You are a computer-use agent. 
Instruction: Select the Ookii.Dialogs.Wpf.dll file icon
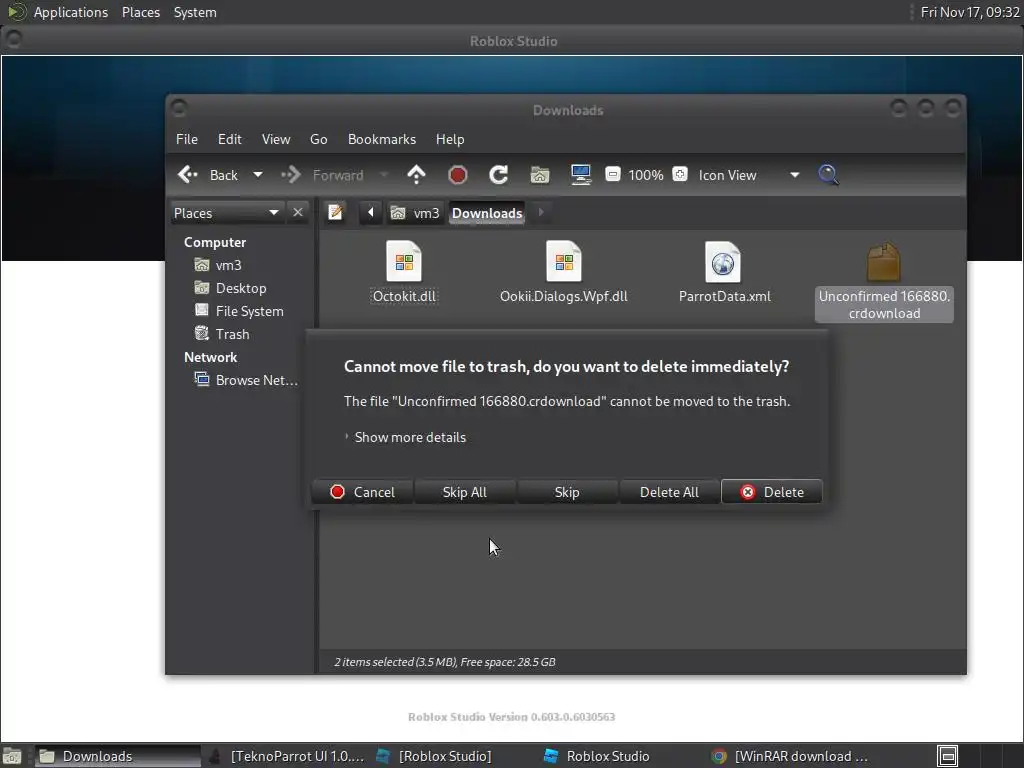tap(564, 262)
